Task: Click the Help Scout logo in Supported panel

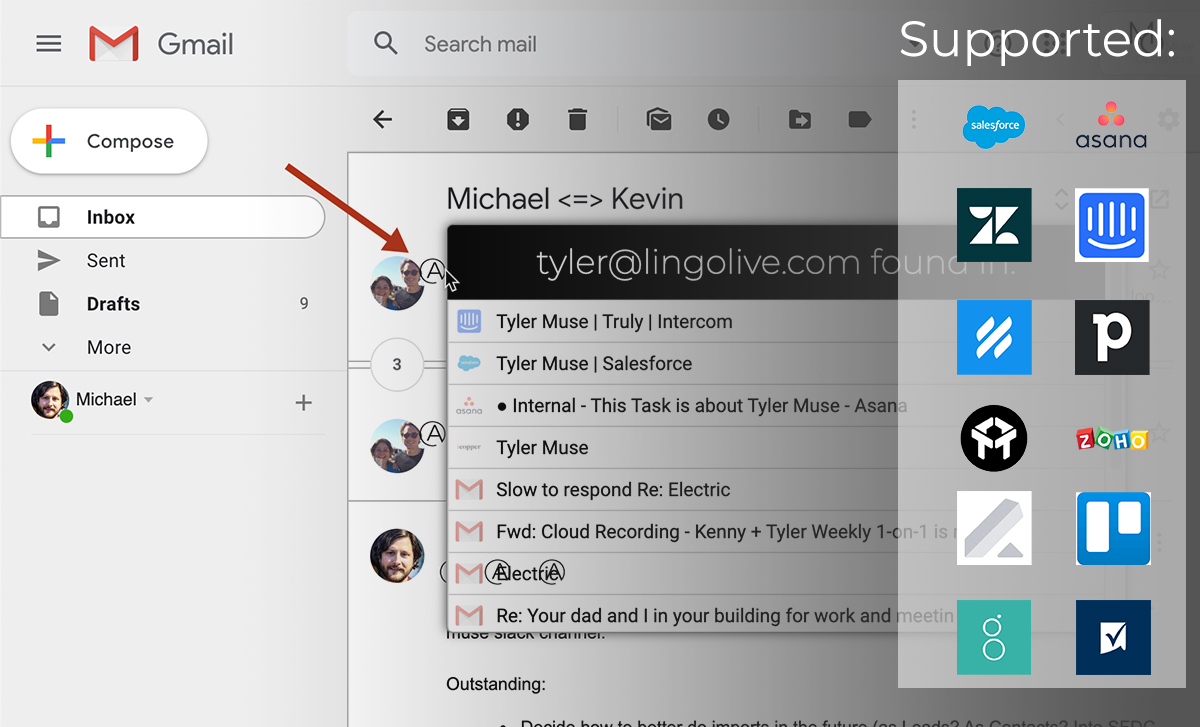Action: pos(994,337)
